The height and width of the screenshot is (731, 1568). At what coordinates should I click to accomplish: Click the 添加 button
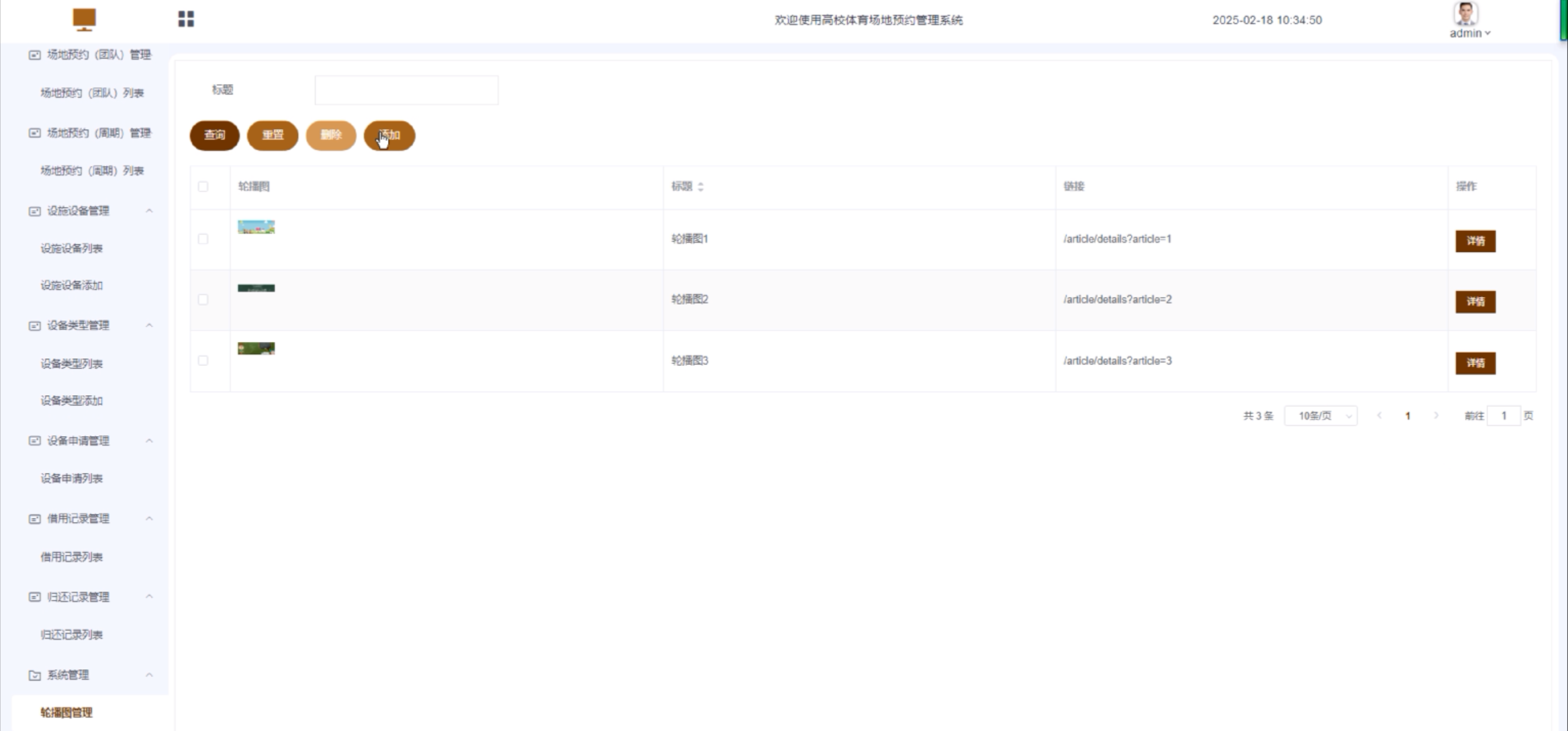[389, 135]
